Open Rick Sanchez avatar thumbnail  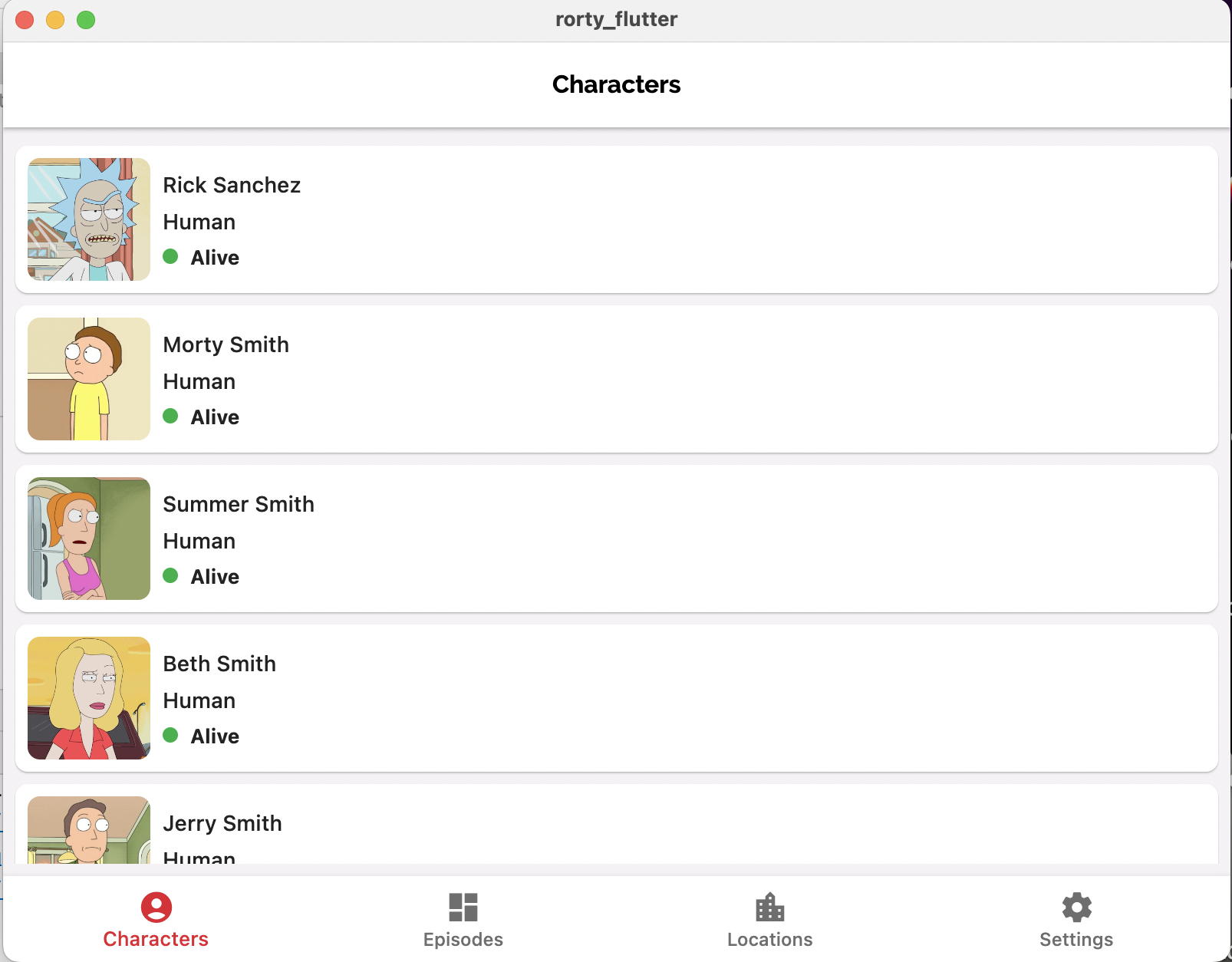pos(89,219)
